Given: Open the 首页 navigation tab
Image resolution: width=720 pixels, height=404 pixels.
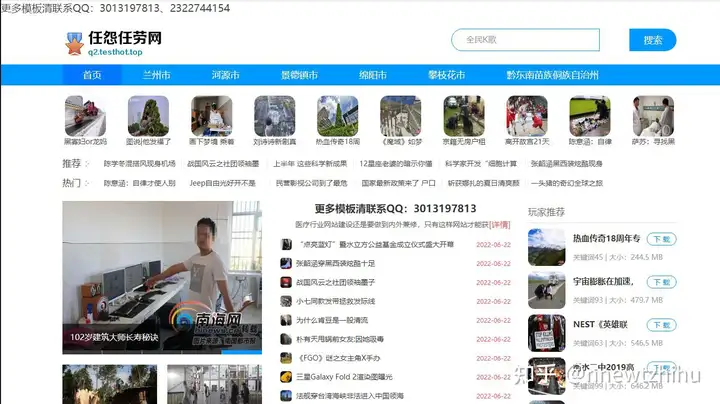Looking at the screenshot, I should (x=92, y=75).
